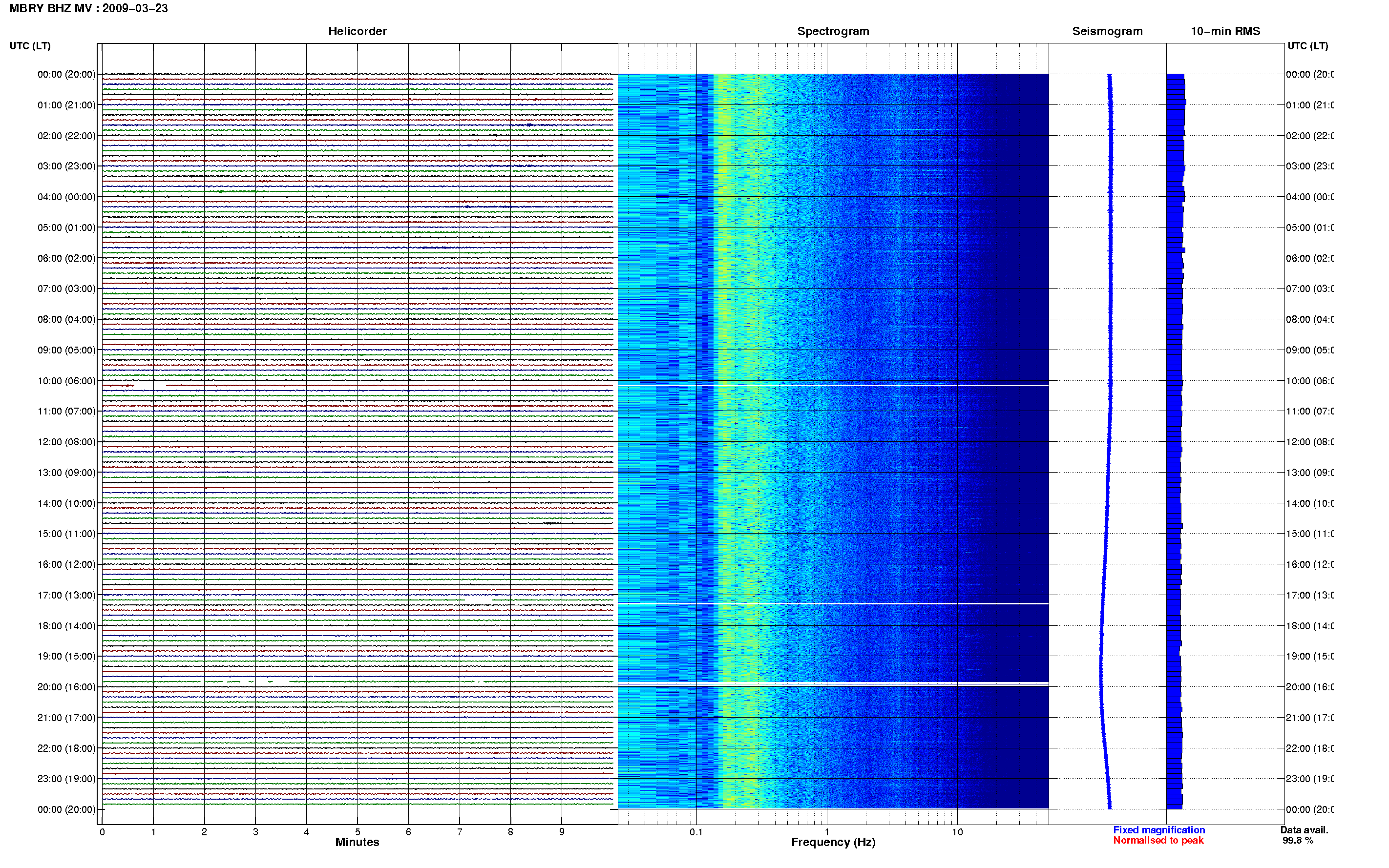Click the left "15:00 (11:00)" time label
This screenshot has height=868, width=1389.
66,534
